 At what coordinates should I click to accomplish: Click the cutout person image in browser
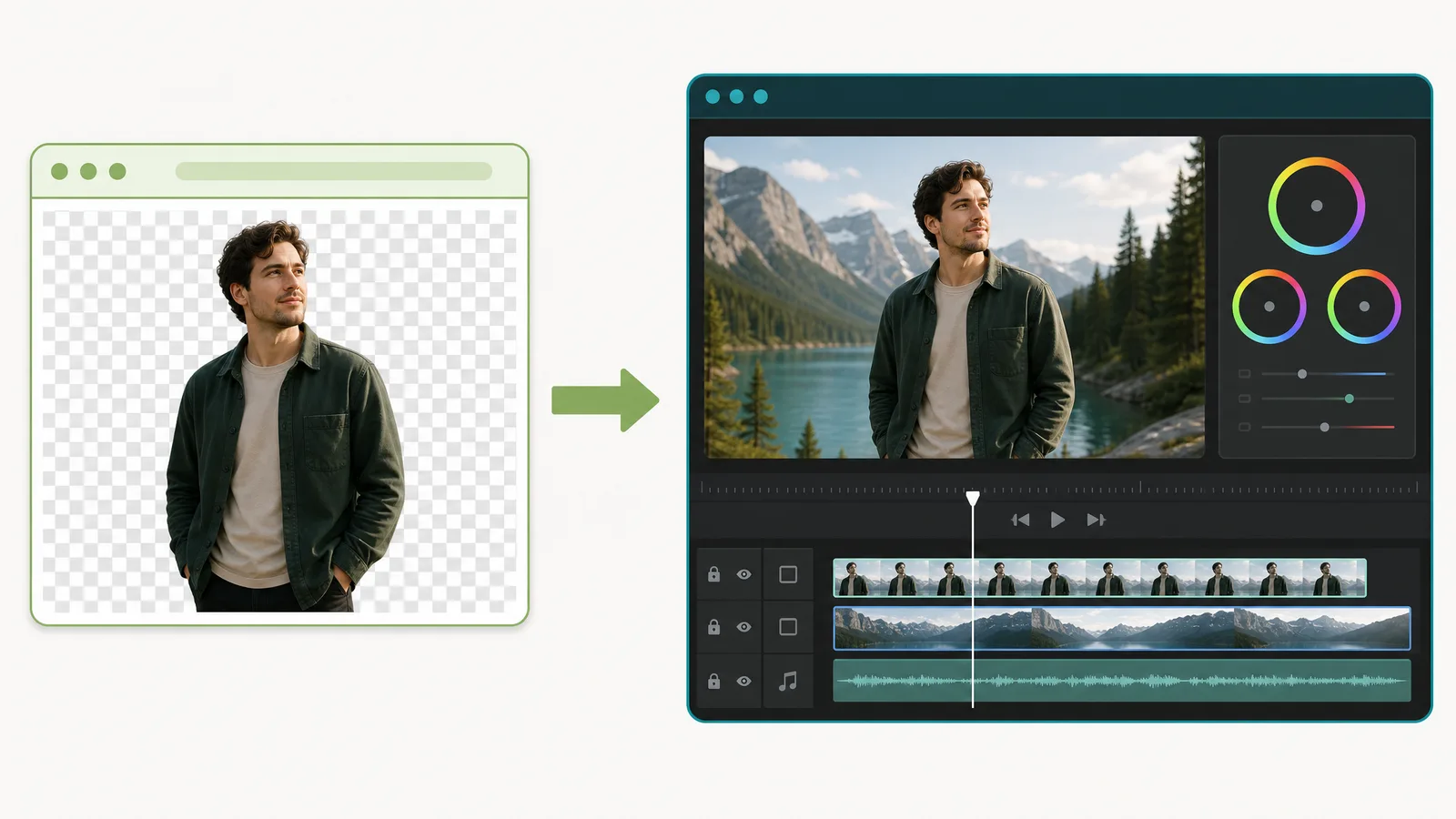click(285, 417)
